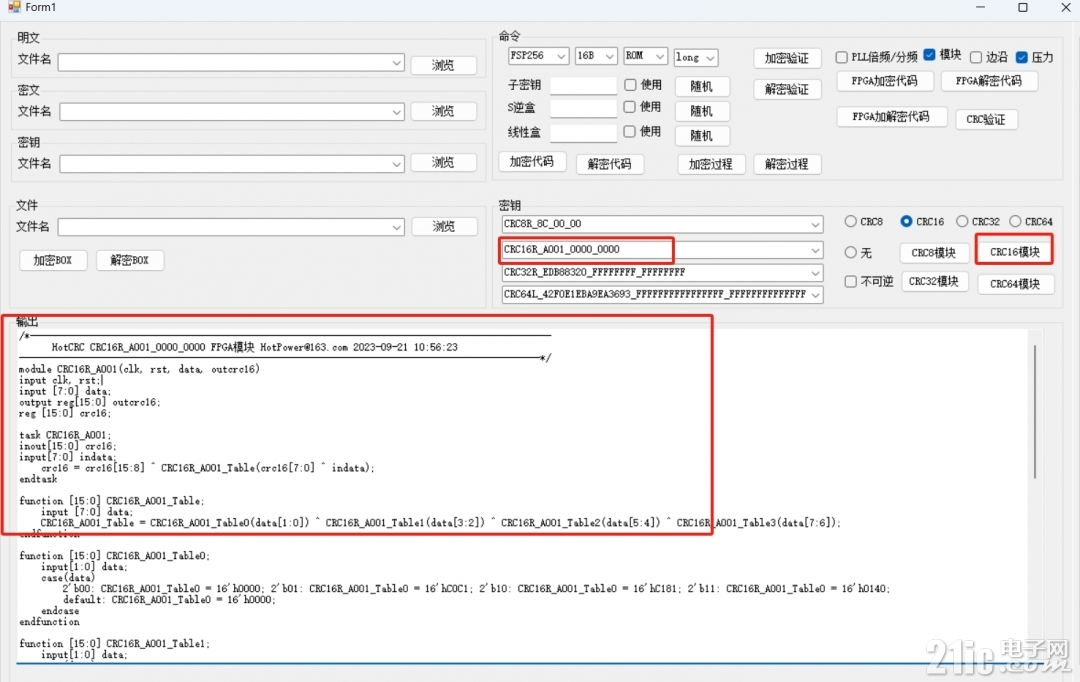Click the 解密BOX button
Screen dimensions: 1080x682
(129, 260)
